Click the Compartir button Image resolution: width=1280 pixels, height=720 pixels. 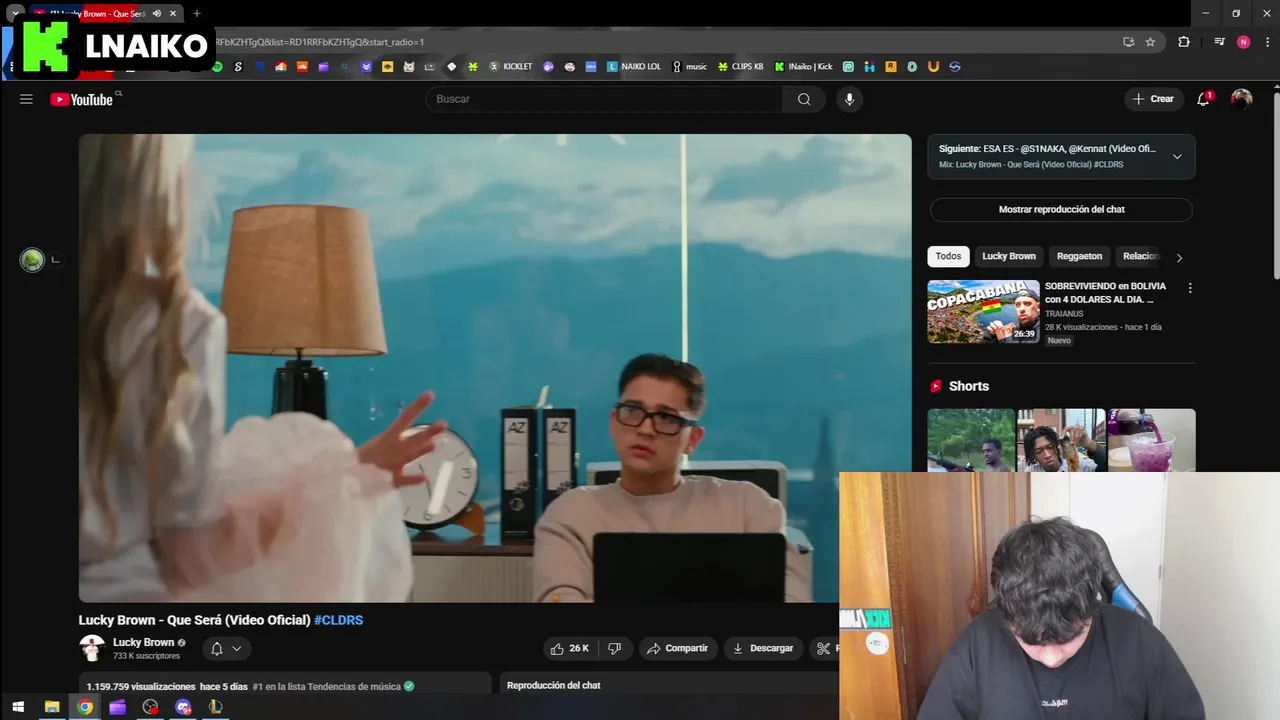(x=677, y=648)
